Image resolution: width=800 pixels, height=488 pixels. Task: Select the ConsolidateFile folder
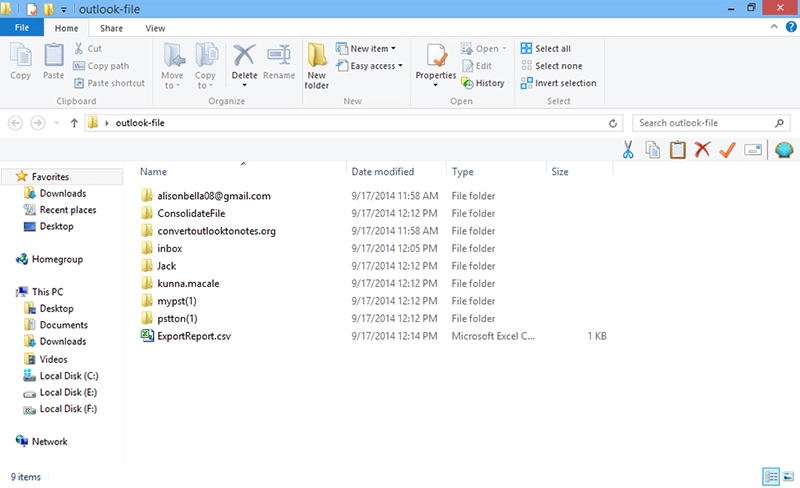pyautogui.click(x=191, y=213)
